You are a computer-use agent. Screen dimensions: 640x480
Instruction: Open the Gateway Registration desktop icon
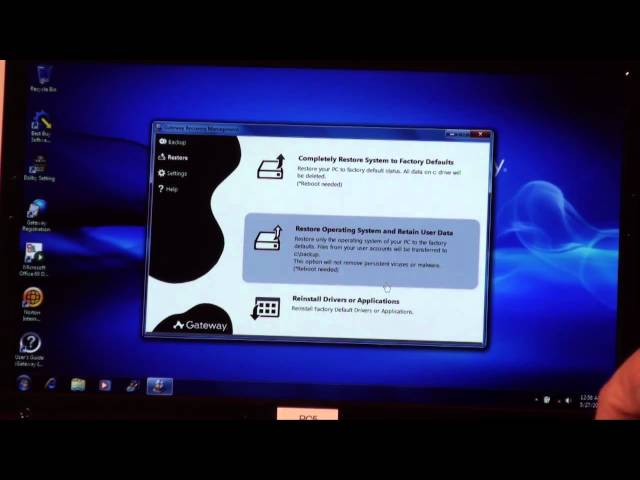pyautogui.click(x=36, y=216)
